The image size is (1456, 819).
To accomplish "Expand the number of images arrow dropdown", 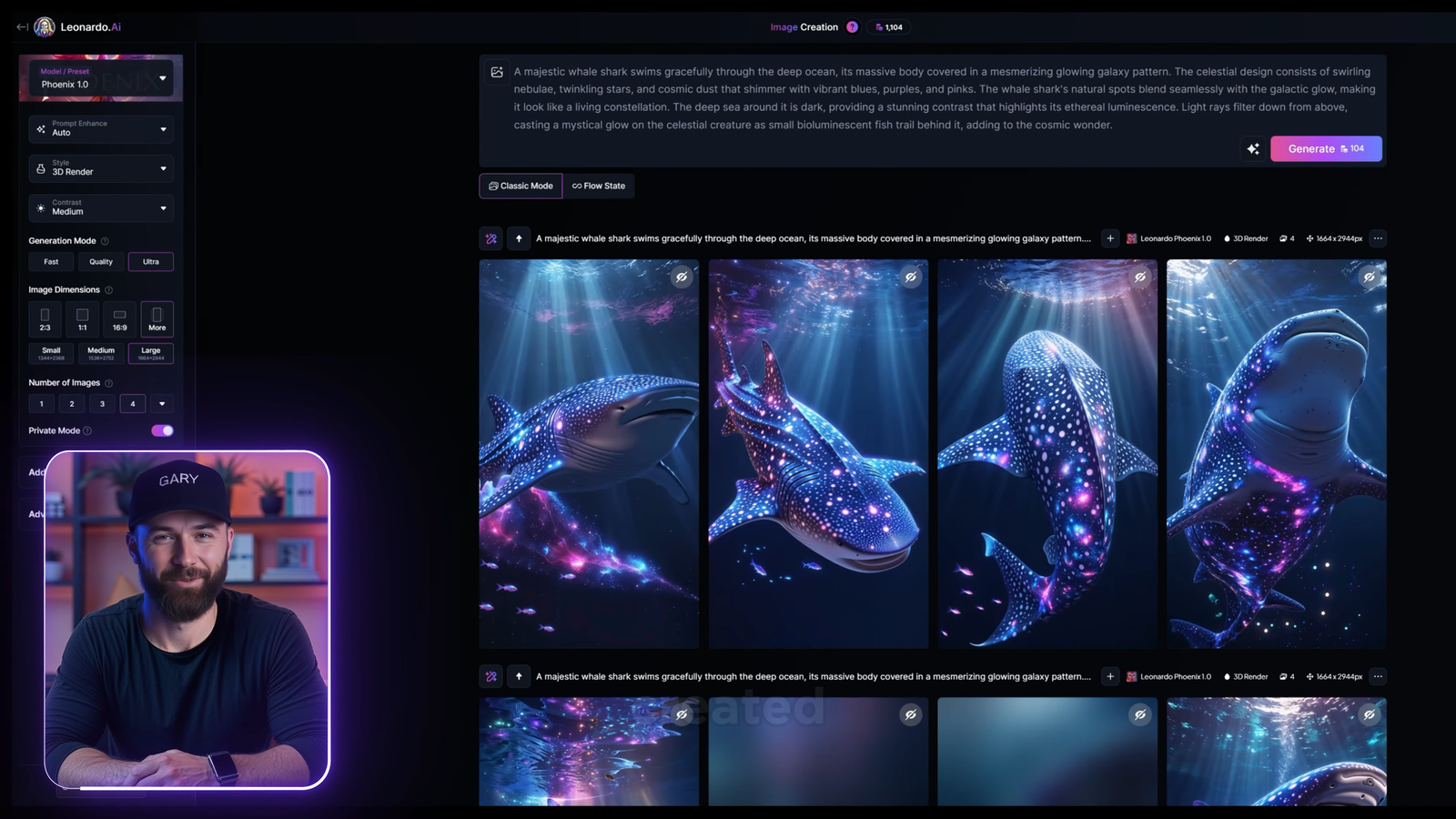I will [162, 404].
